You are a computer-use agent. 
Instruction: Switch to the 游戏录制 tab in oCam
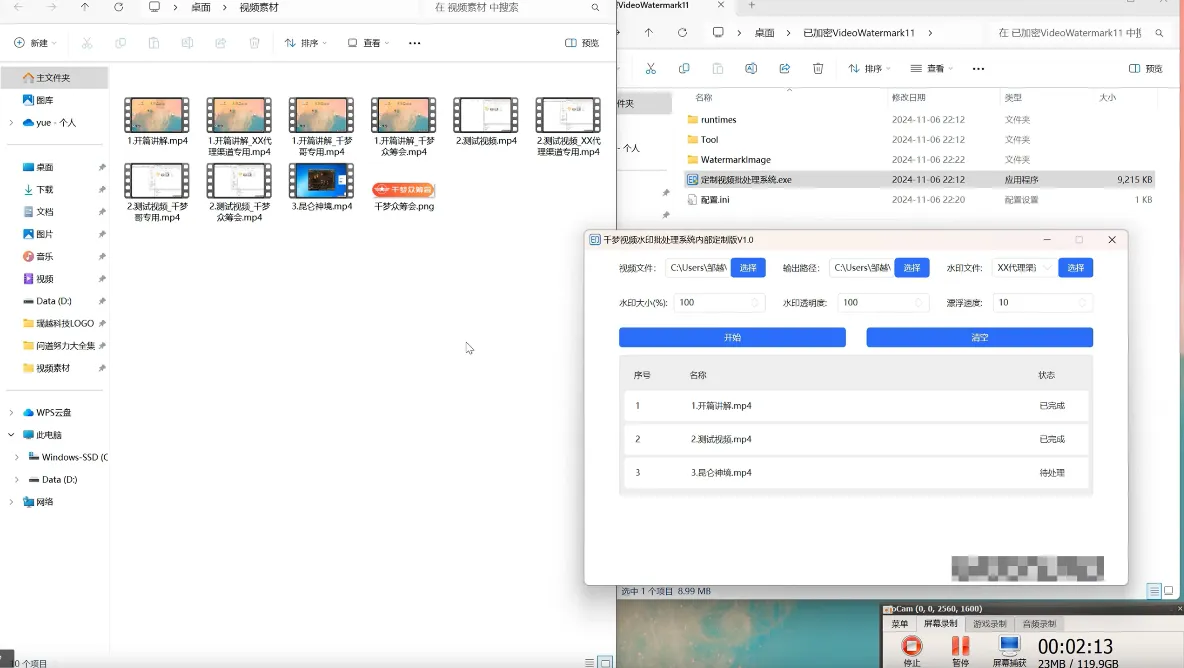(989, 624)
